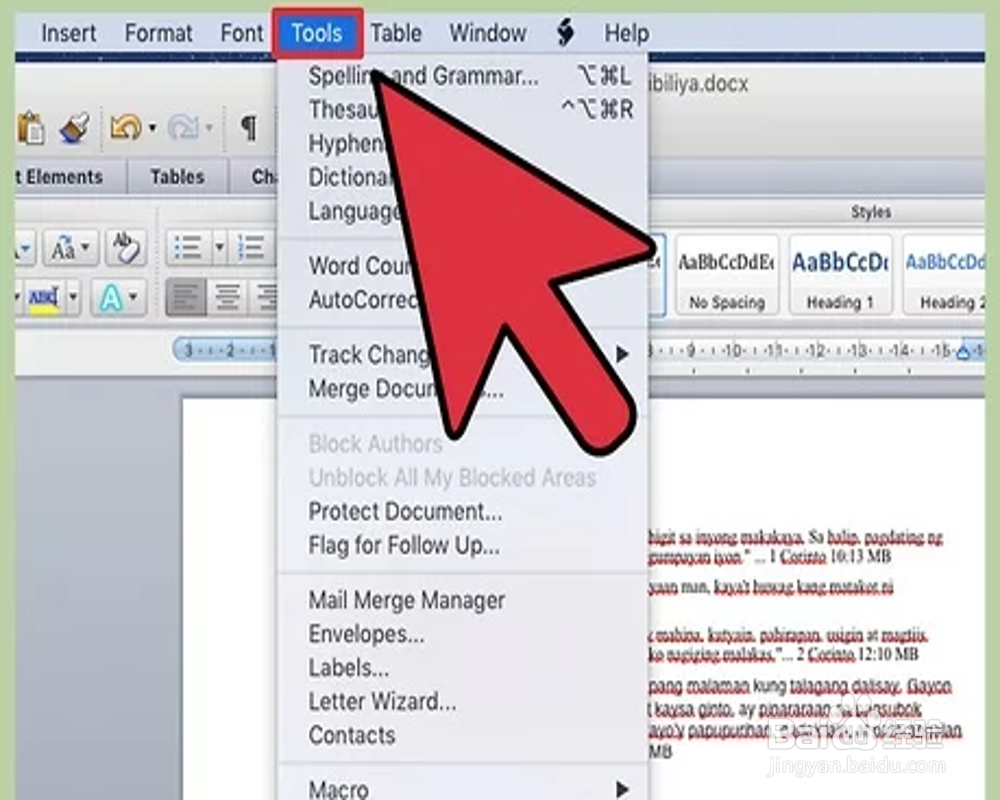
Task: Switch to the Charts ribbon tab
Action: tap(255, 177)
